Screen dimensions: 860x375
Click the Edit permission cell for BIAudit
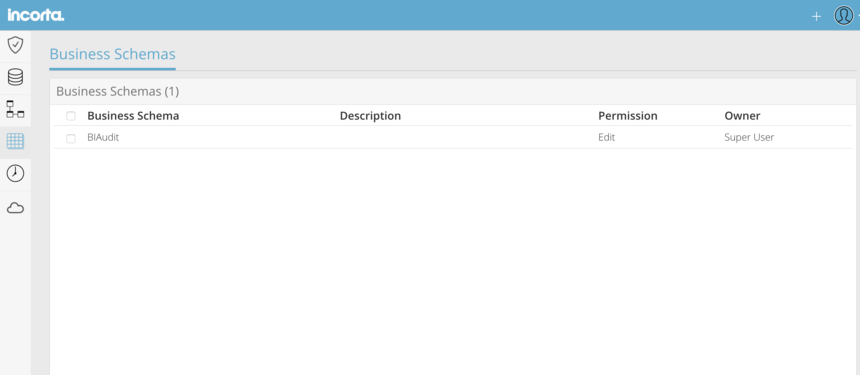pos(607,138)
